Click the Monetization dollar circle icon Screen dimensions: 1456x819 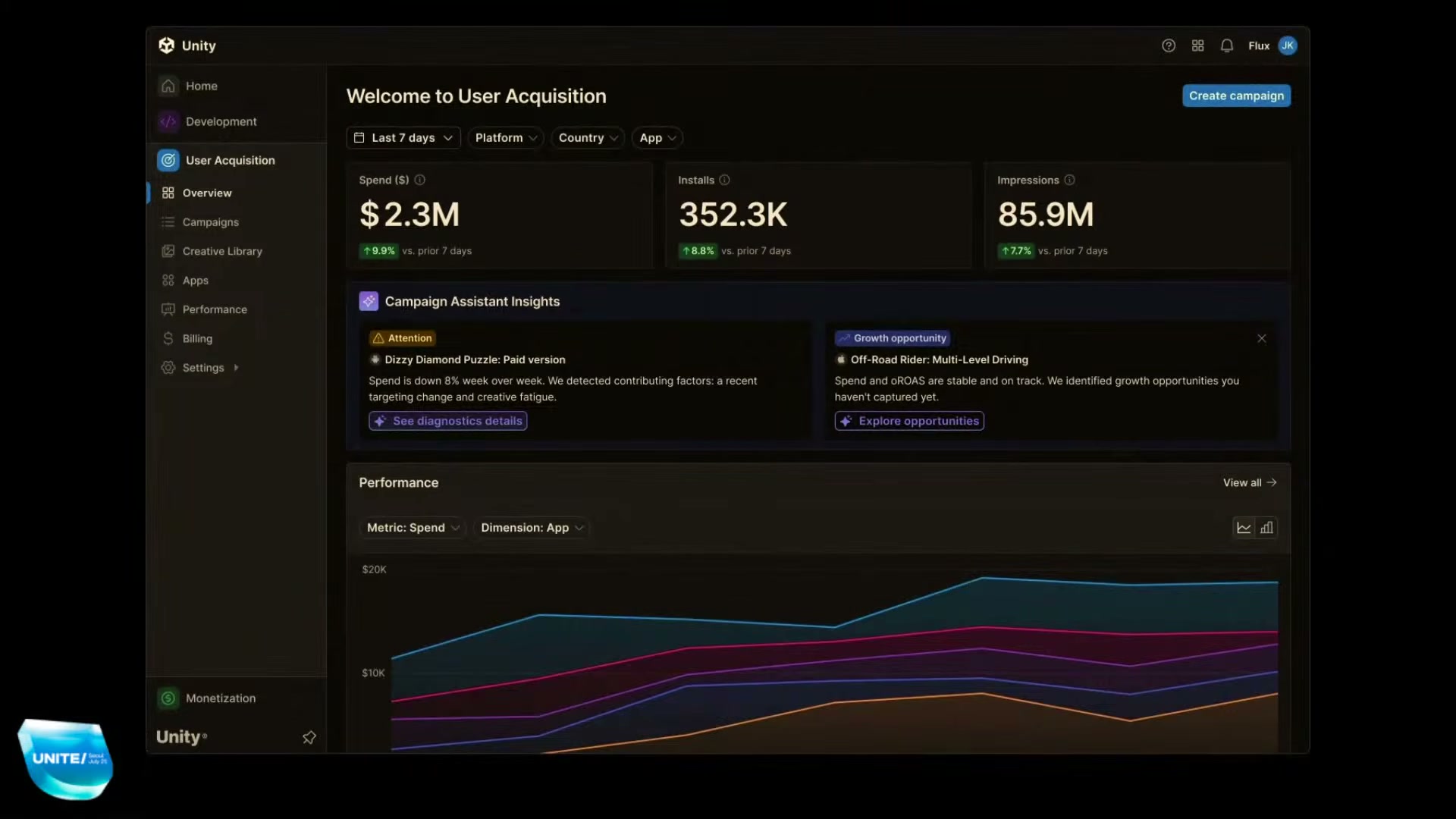coord(168,698)
